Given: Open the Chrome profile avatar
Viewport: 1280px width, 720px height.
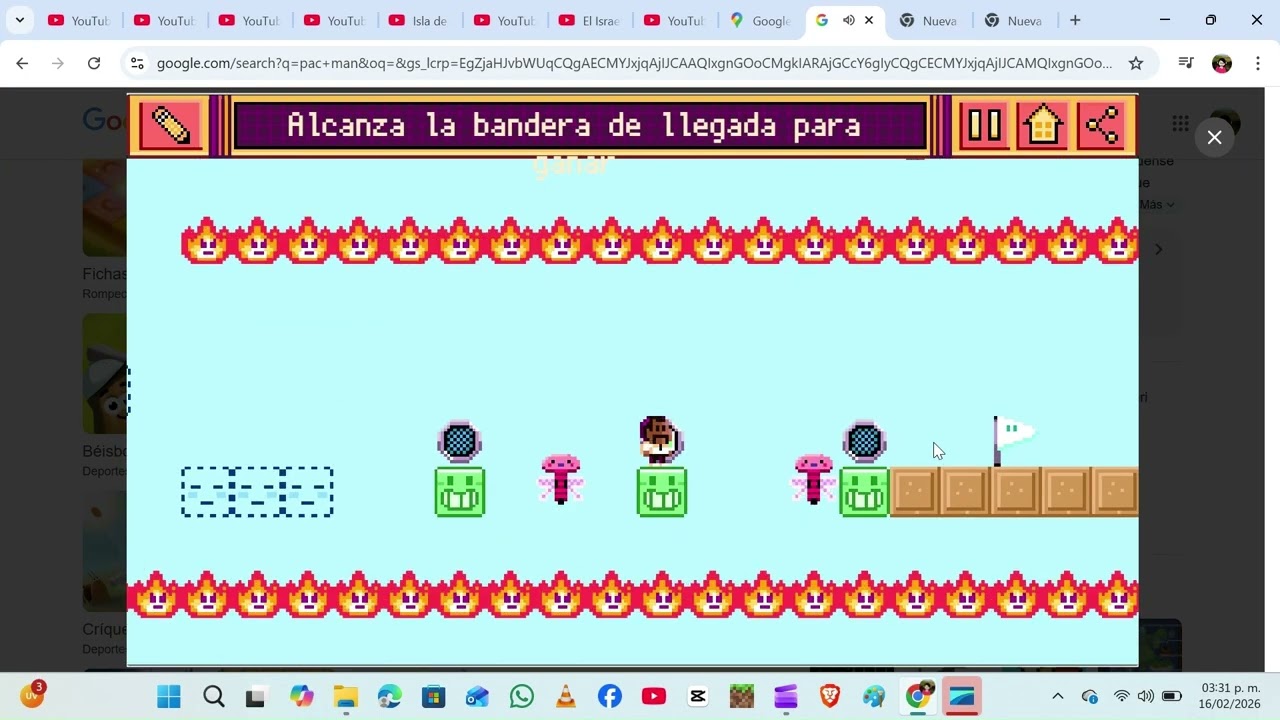Looking at the screenshot, I should click(1222, 63).
